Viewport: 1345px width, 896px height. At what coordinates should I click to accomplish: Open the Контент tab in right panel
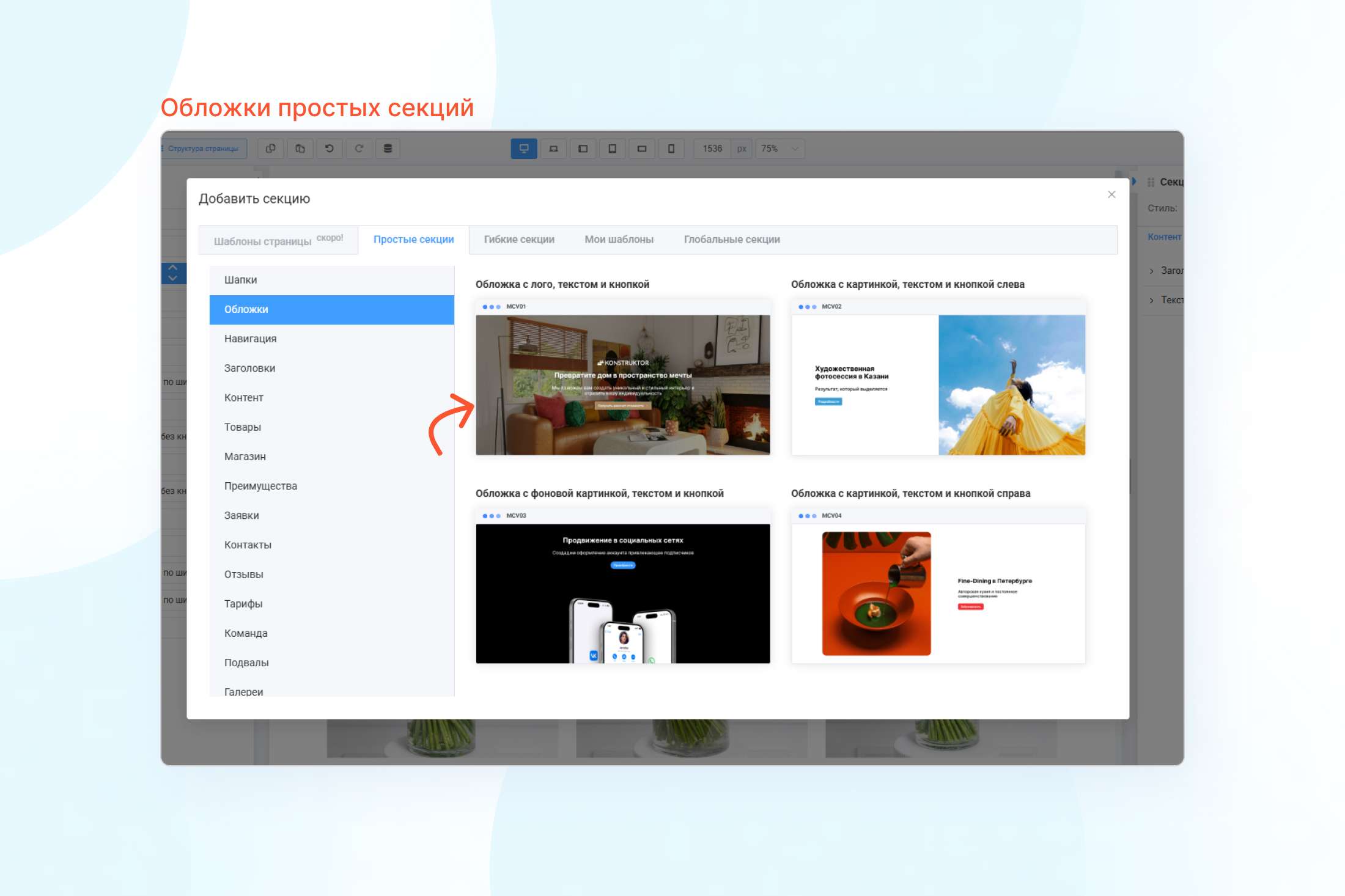(1164, 237)
